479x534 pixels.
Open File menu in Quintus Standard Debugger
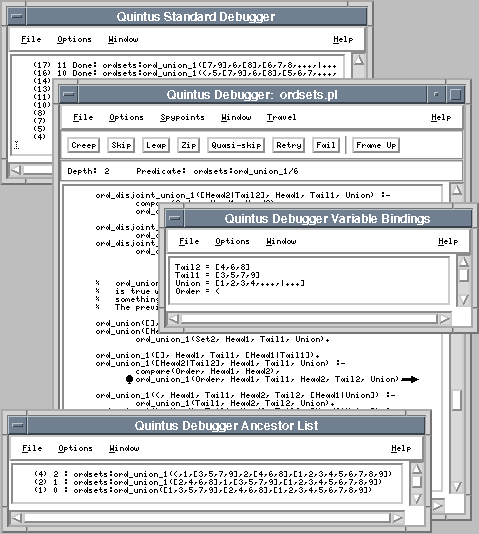[x=31, y=39]
